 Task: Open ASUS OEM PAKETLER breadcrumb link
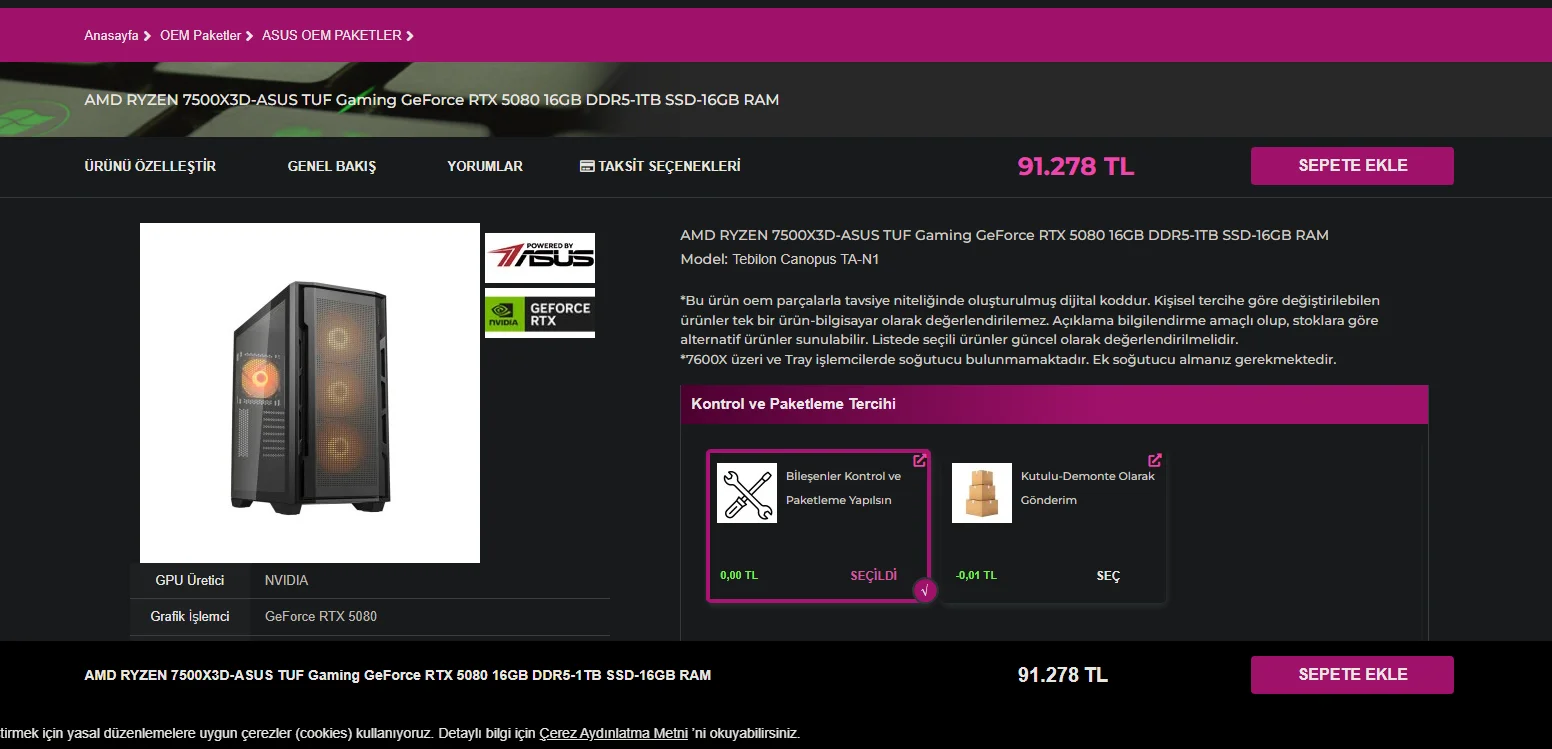[332, 35]
